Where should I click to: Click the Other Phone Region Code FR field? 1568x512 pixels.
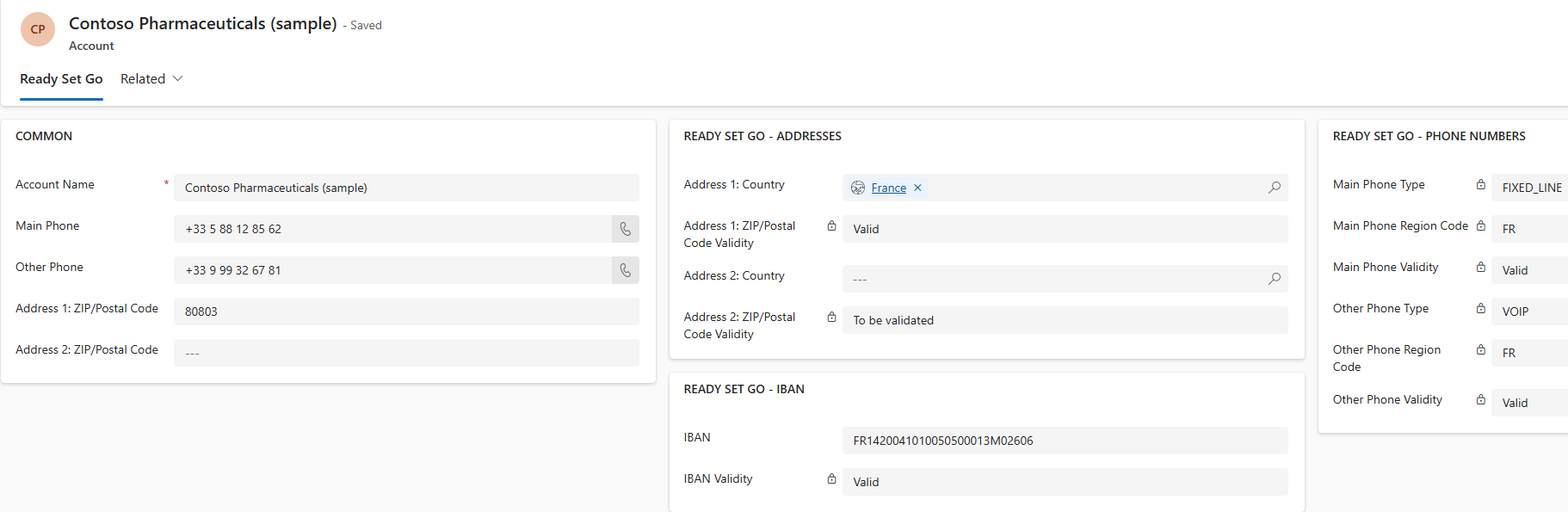point(1529,353)
